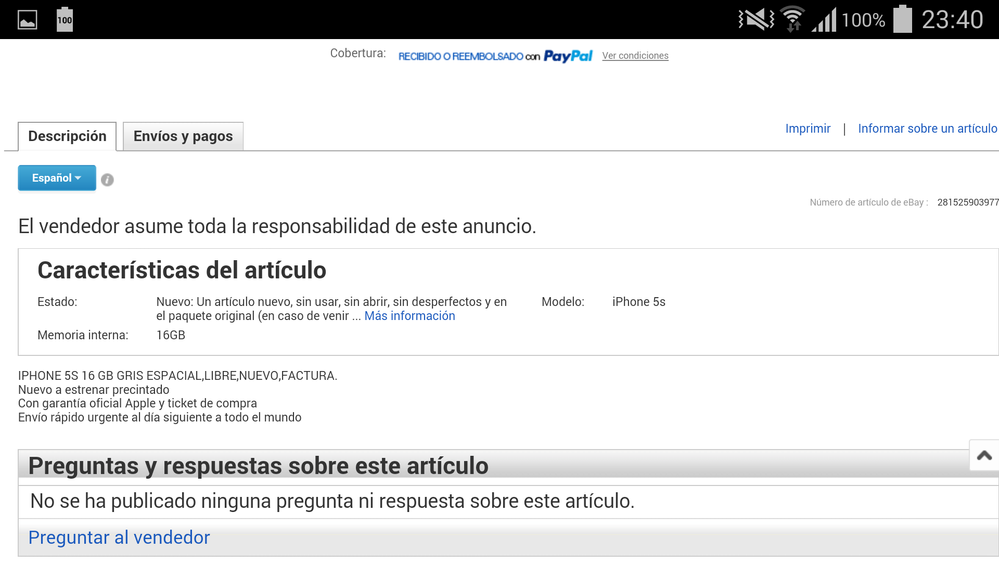
Task: Tap the battery 100 notification icon
Action: point(65,19)
